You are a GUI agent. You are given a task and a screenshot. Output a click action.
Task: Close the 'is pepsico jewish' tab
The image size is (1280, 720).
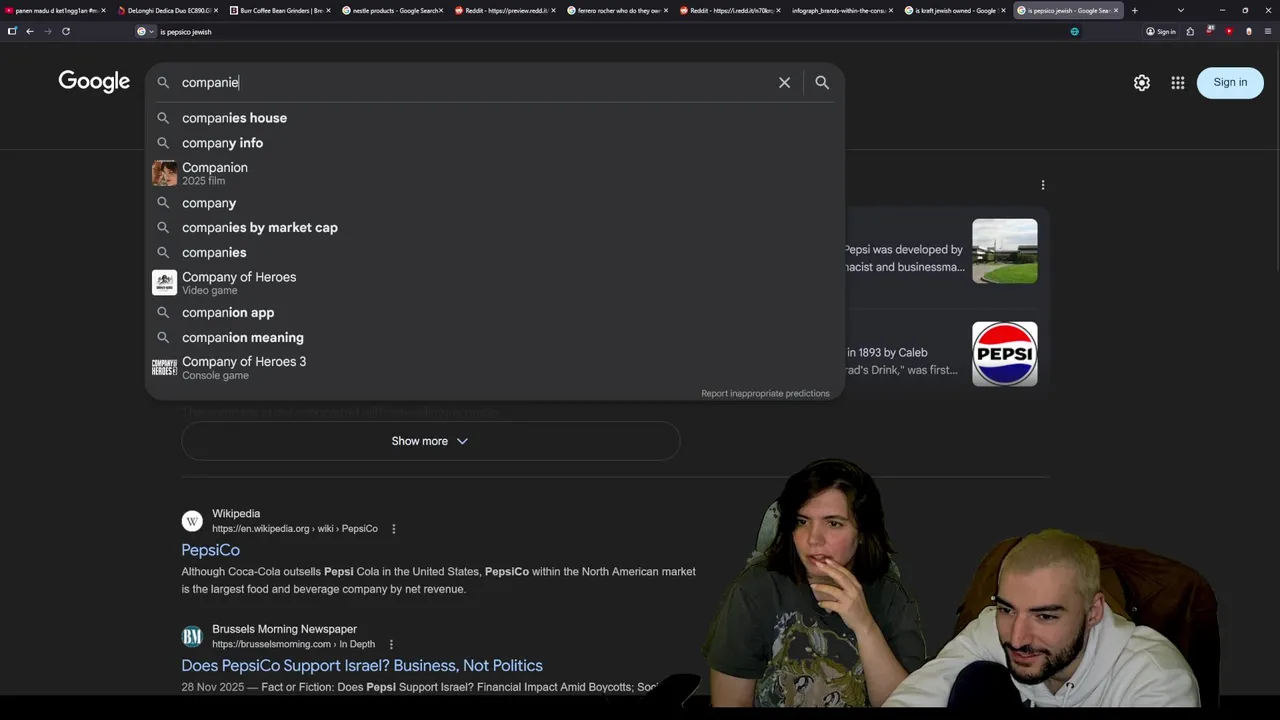click(1116, 10)
